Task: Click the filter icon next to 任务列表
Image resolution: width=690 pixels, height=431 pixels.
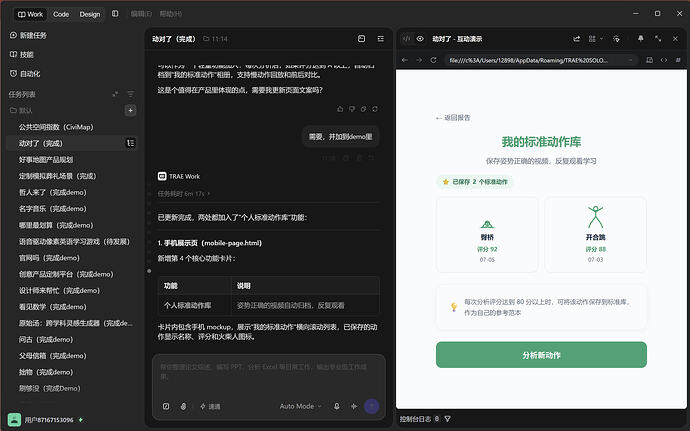Action: (x=131, y=94)
